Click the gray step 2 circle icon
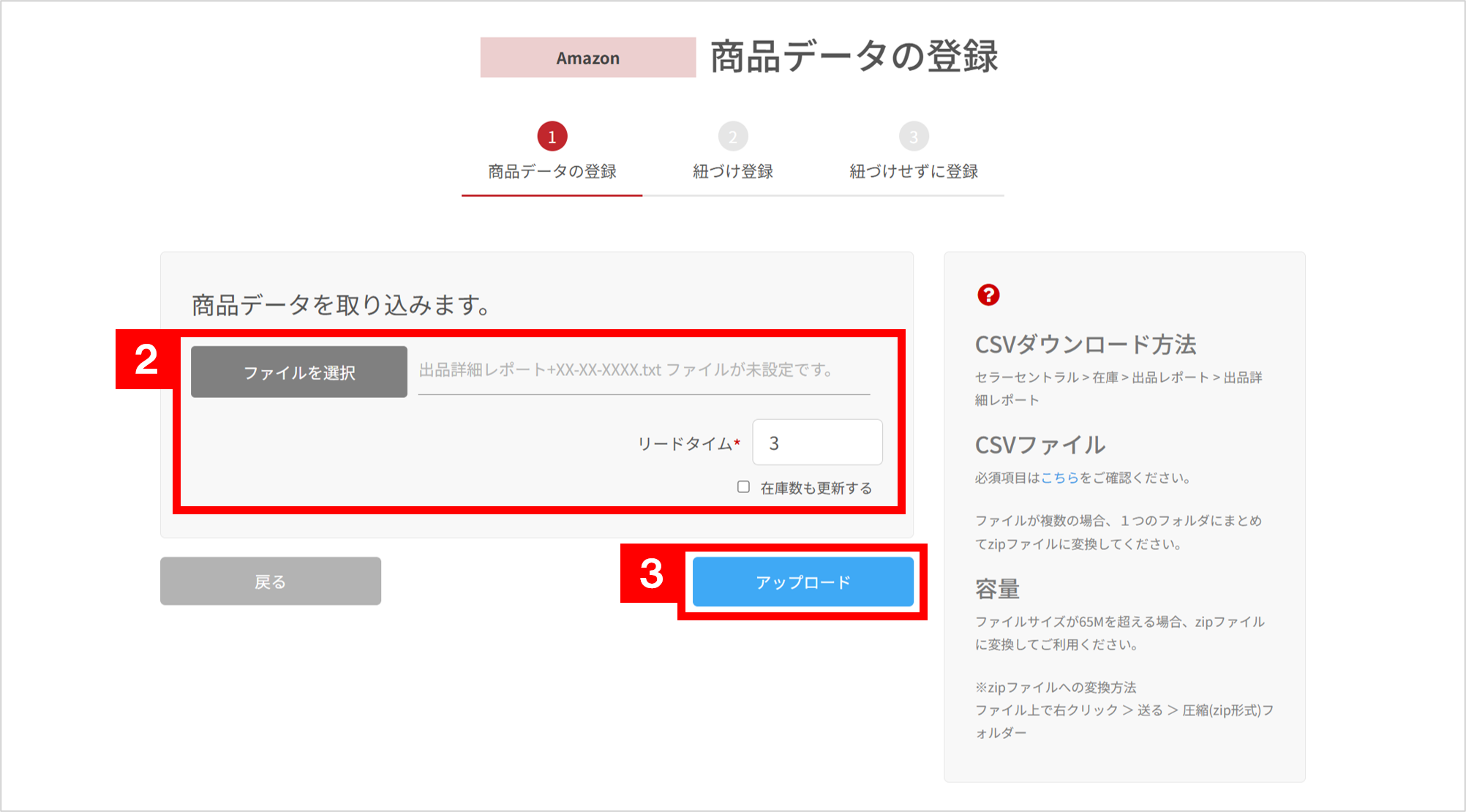The width and height of the screenshot is (1466, 812). point(732,135)
